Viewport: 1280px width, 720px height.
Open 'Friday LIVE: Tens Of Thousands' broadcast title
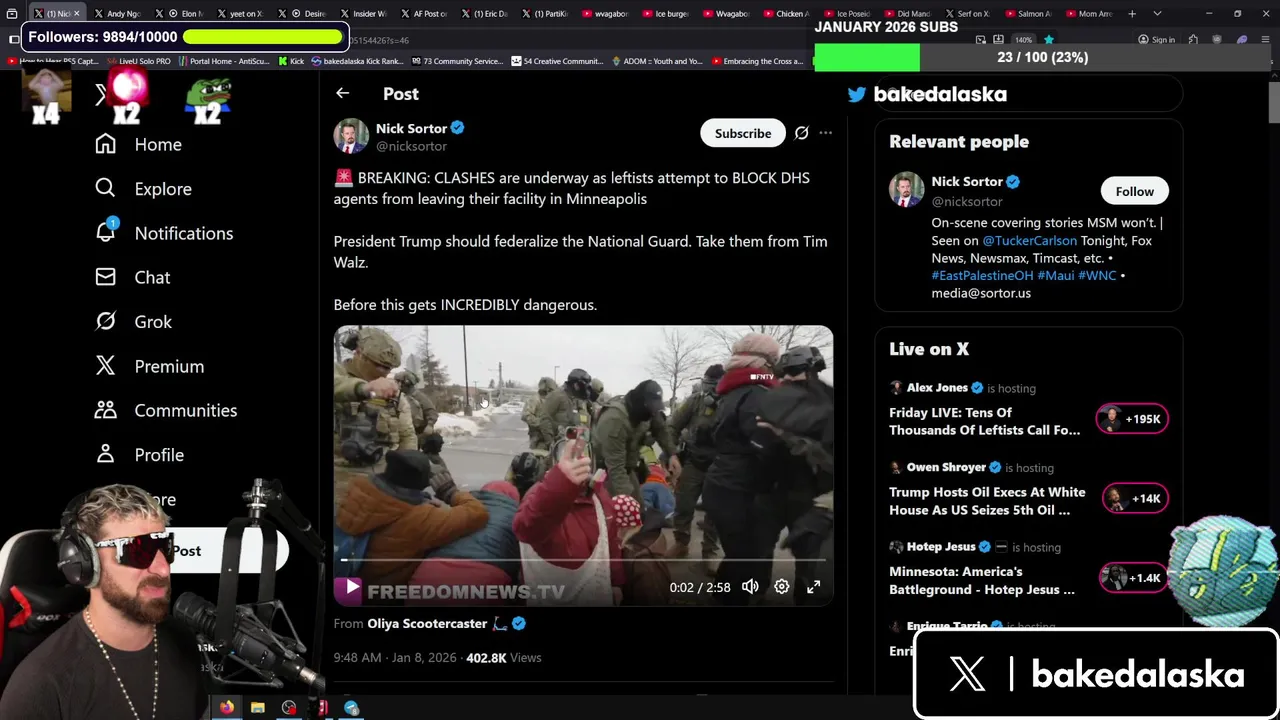985,421
